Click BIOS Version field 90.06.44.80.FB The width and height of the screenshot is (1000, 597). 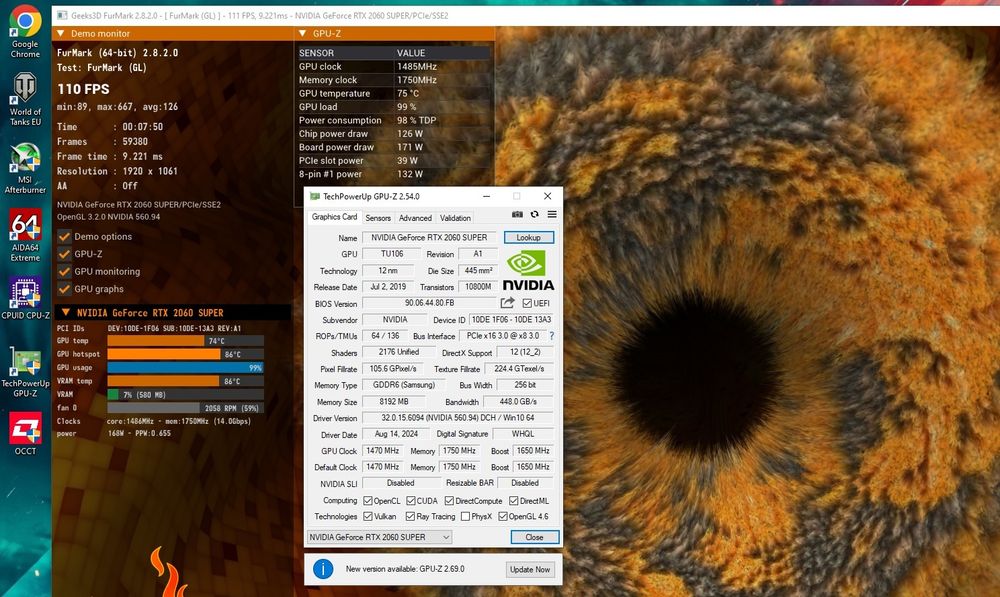(429, 303)
